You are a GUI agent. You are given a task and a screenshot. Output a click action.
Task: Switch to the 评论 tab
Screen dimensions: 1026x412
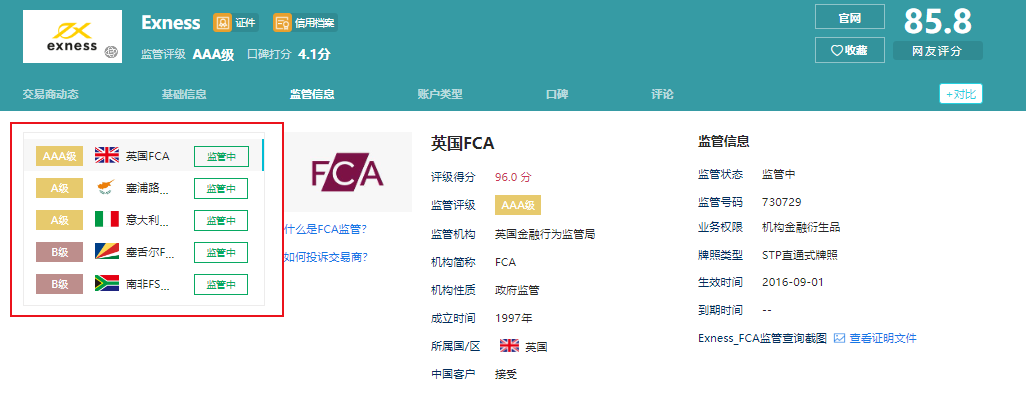click(662, 94)
